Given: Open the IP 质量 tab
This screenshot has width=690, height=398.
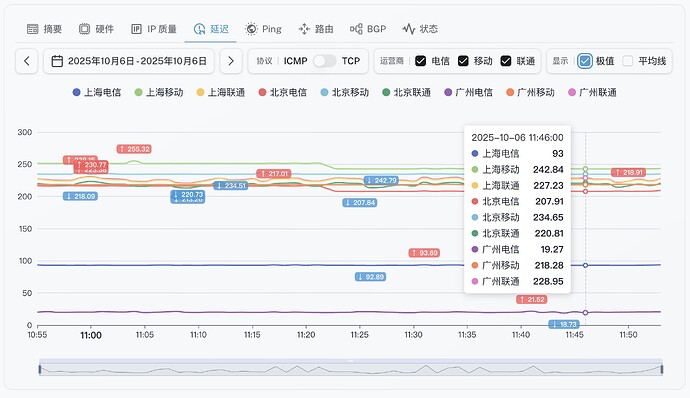Looking at the screenshot, I should (x=154, y=29).
